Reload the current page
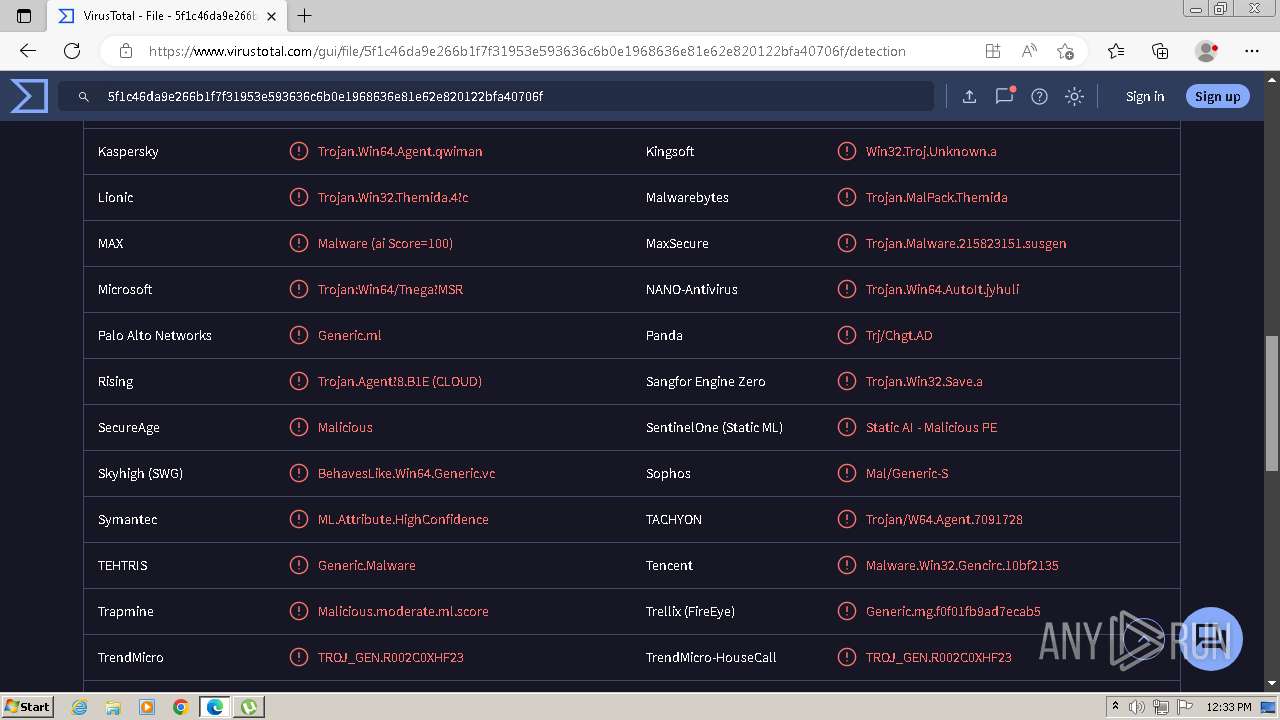 tap(72, 51)
